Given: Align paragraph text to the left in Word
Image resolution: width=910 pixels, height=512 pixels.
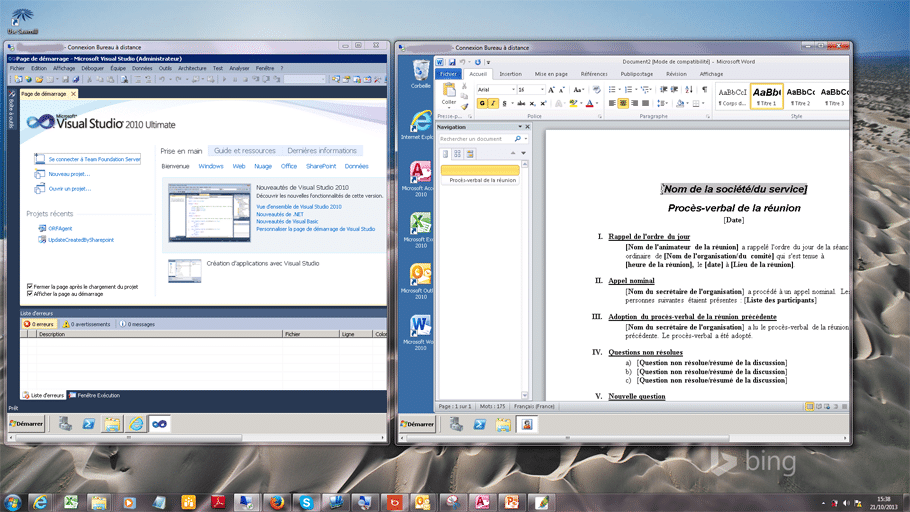Looking at the screenshot, I should 612,103.
